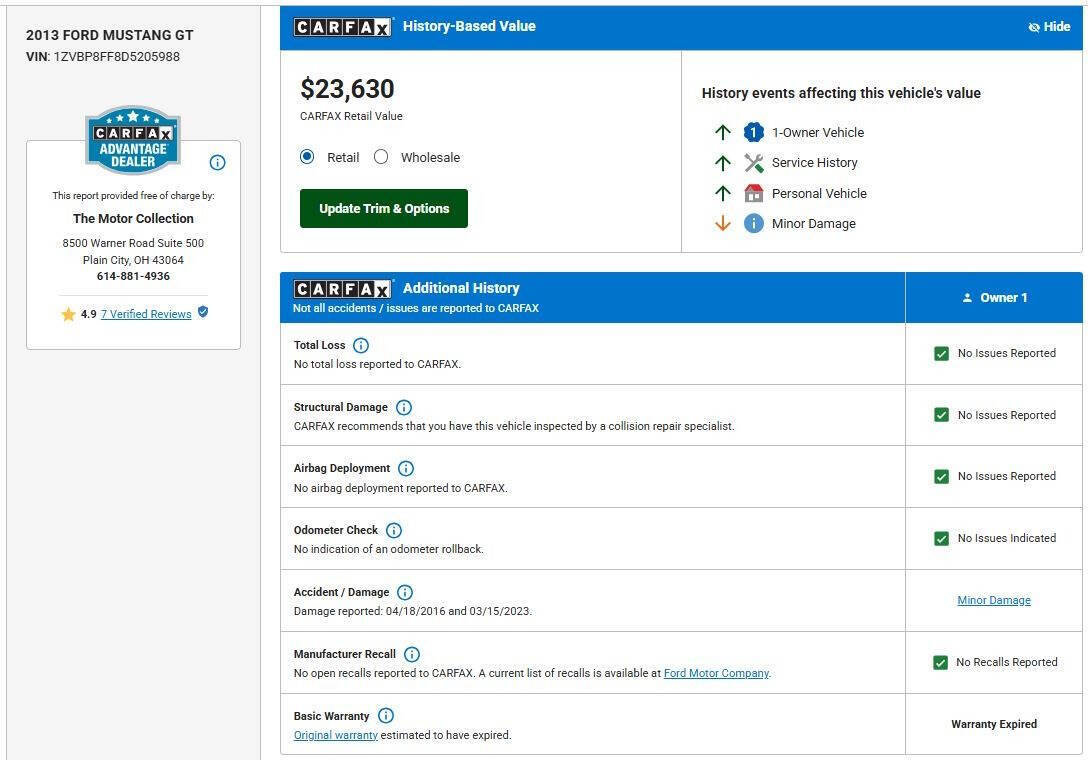Follow the Ford Motor Company recall link

[x=716, y=673]
